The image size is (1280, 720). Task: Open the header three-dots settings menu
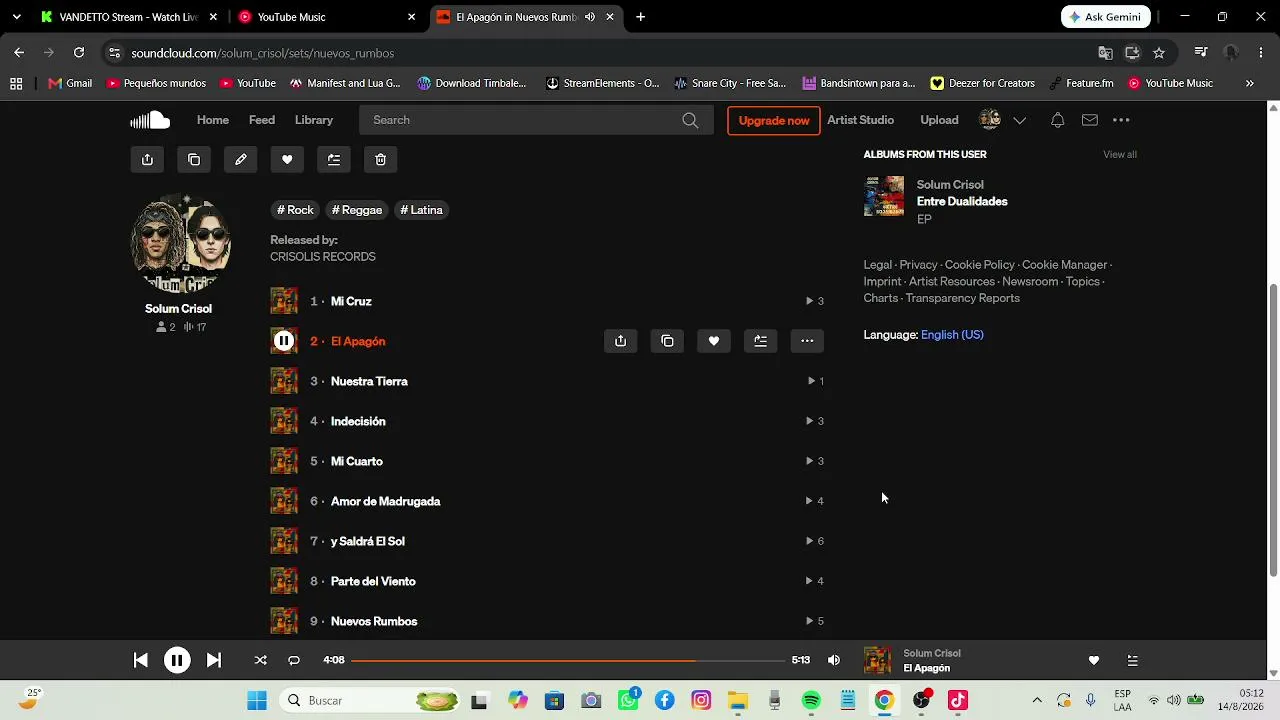coord(1121,120)
